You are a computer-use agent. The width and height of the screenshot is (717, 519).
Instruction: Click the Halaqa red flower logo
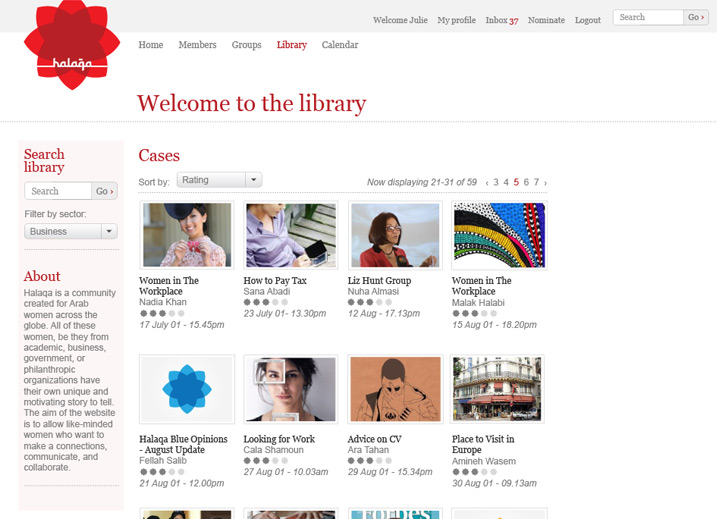point(72,44)
